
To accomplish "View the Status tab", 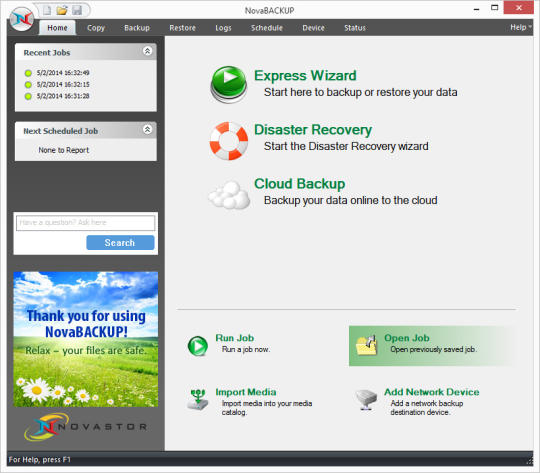I will pos(355,28).
